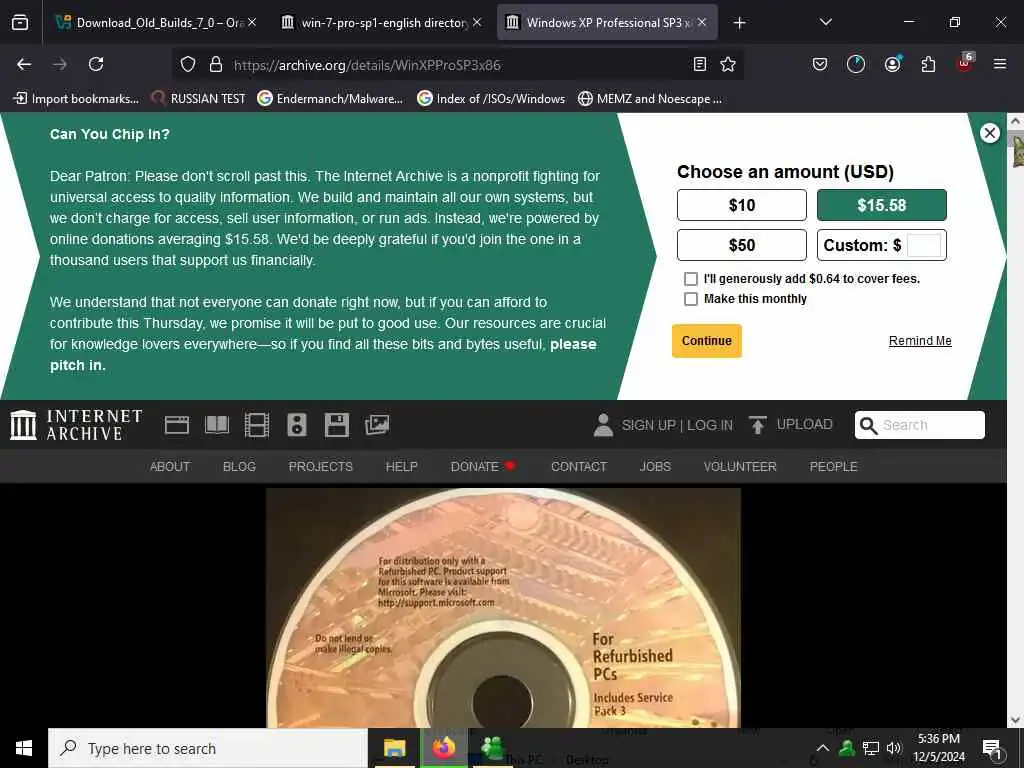The width and height of the screenshot is (1024, 768).
Task: Open uBlock extension icon with badge
Action: (965, 63)
